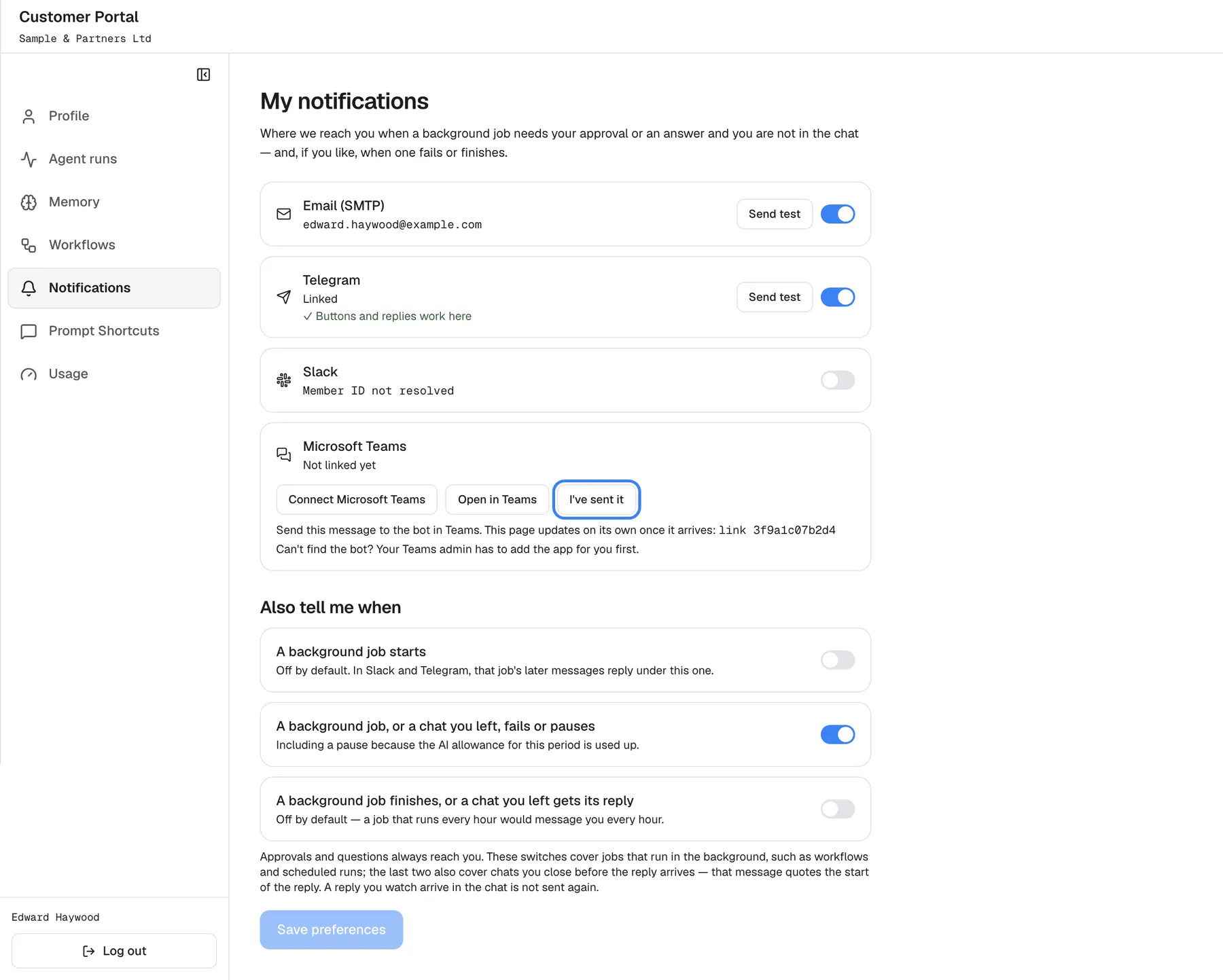The width and height of the screenshot is (1223, 980).
Task: Click the Memory brain icon
Action: point(29,202)
